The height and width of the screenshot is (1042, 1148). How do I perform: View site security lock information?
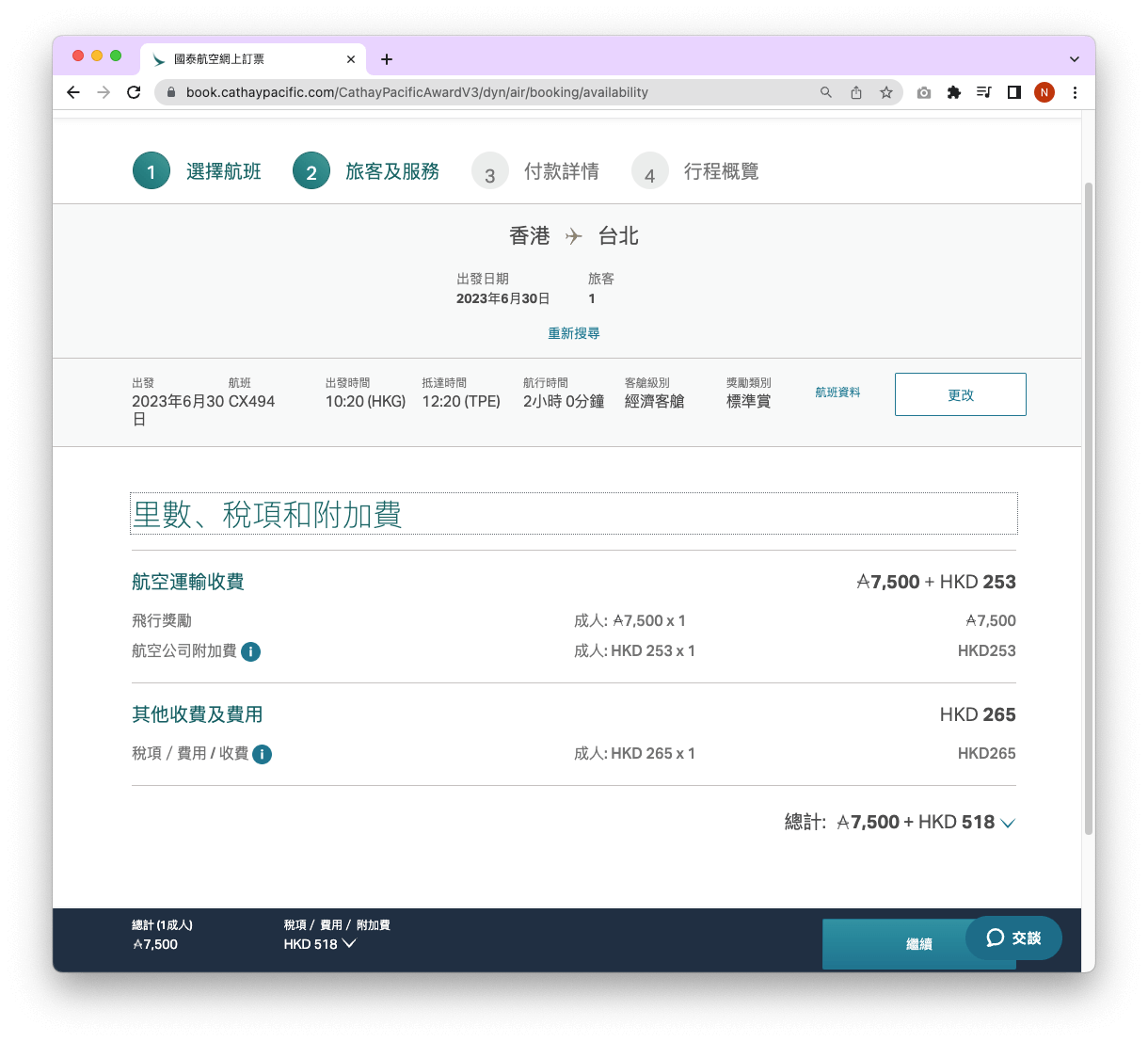pyautogui.click(x=171, y=92)
